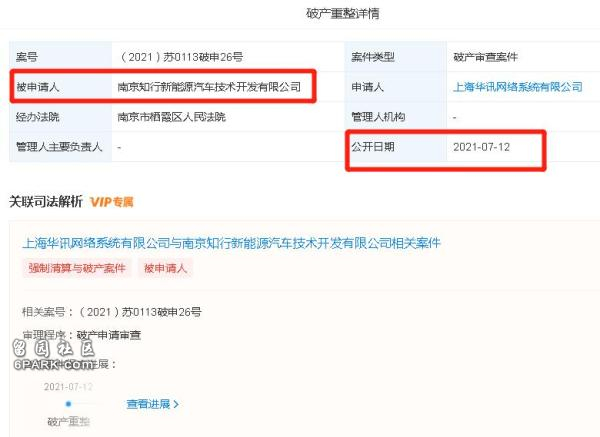
Task: Click the chevron arrow beside 查看进展
Action: 176,404
